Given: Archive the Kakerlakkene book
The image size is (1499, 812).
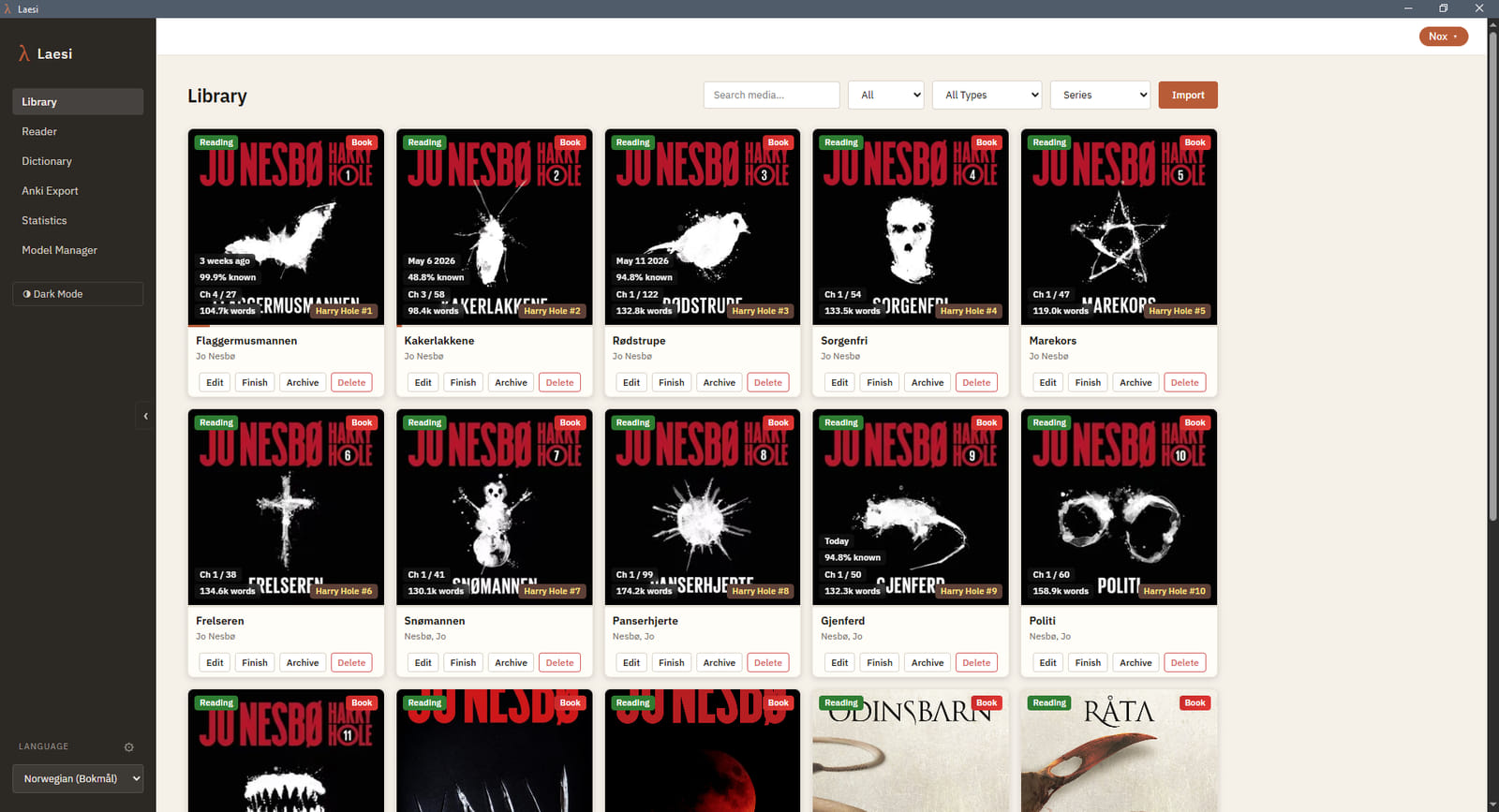Looking at the screenshot, I should tap(511, 382).
